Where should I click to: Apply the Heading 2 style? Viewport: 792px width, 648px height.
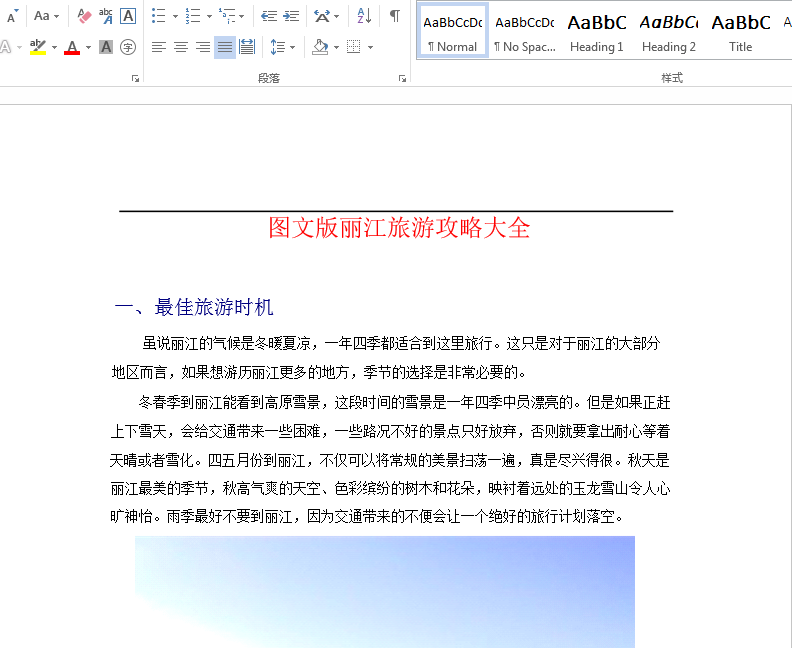669,31
